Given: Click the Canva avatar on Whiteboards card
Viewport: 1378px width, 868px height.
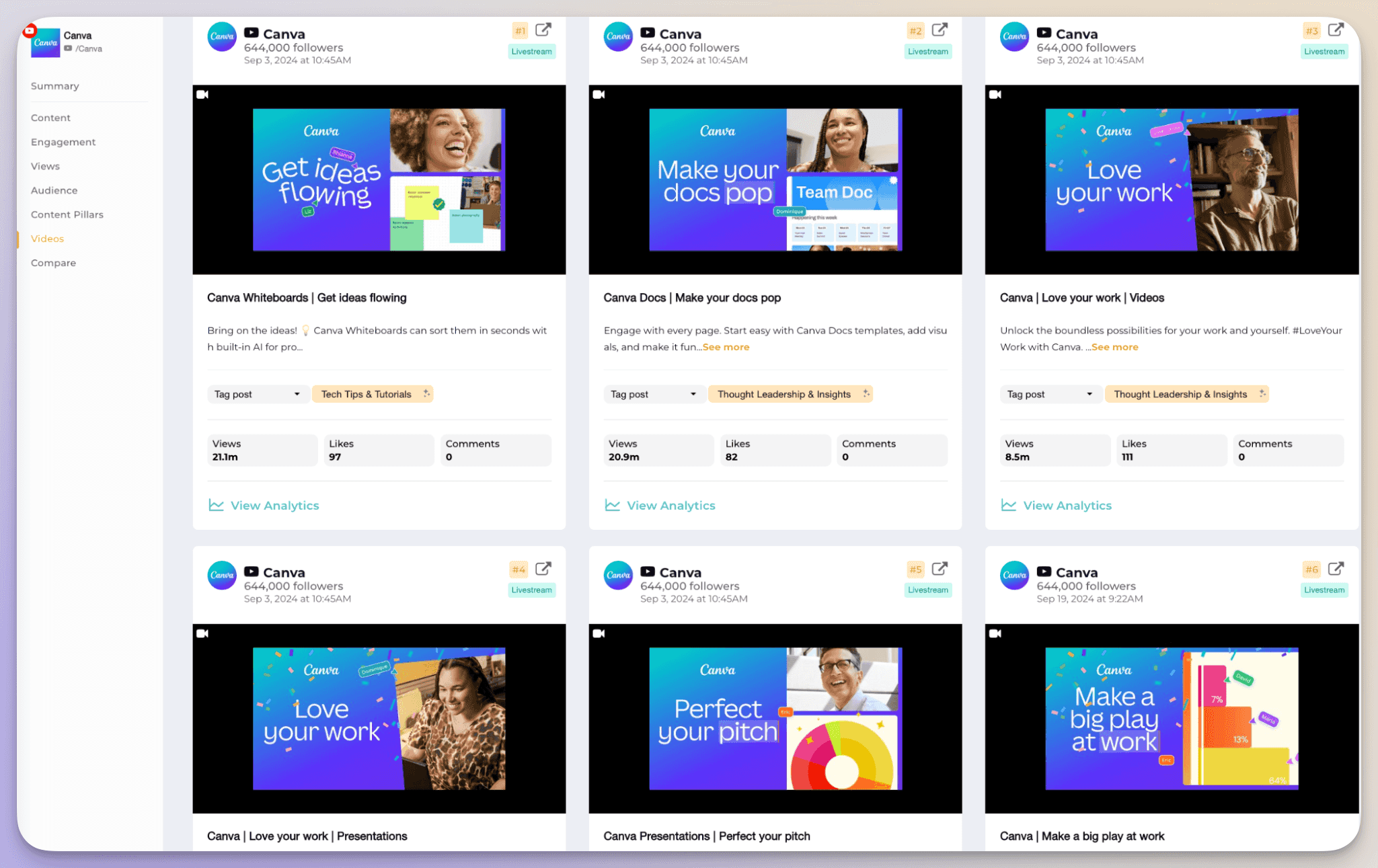Looking at the screenshot, I should tap(222, 37).
